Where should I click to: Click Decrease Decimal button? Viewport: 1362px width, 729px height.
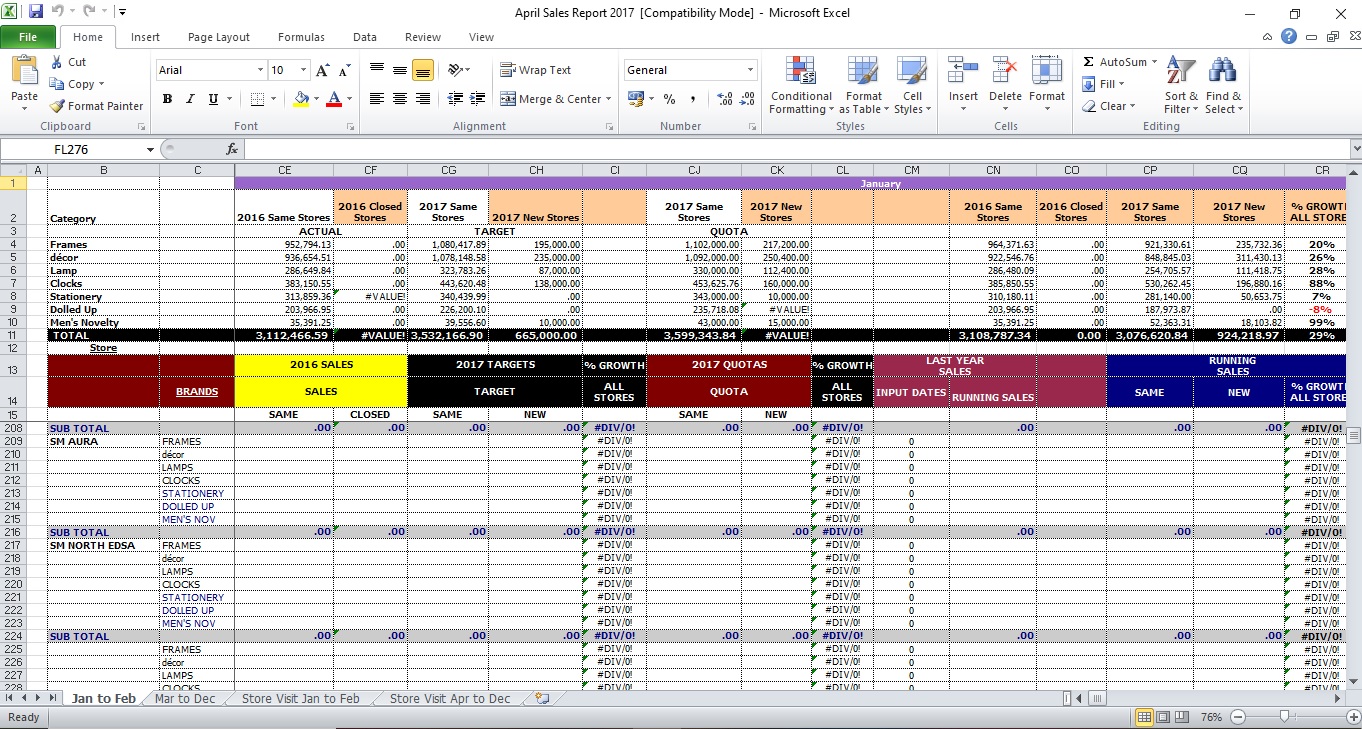pos(747,99)
